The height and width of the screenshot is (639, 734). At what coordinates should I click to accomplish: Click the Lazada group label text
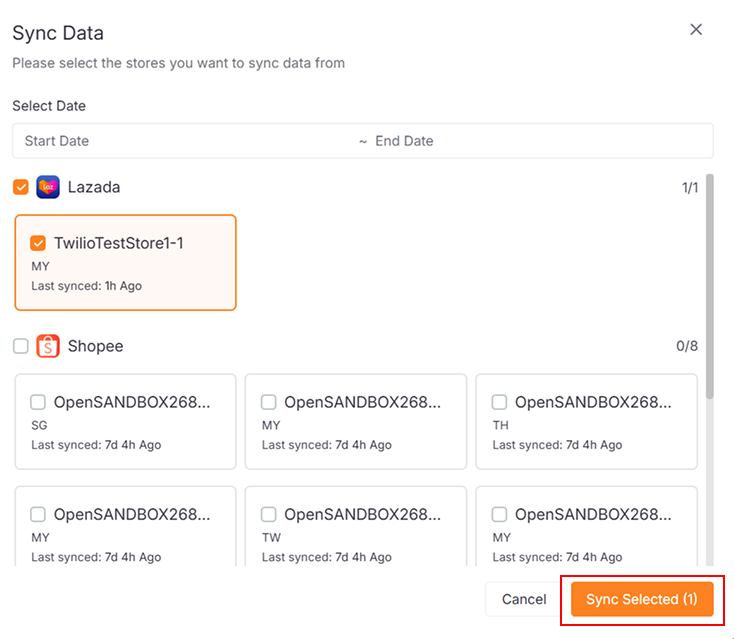tap(94, 187)
